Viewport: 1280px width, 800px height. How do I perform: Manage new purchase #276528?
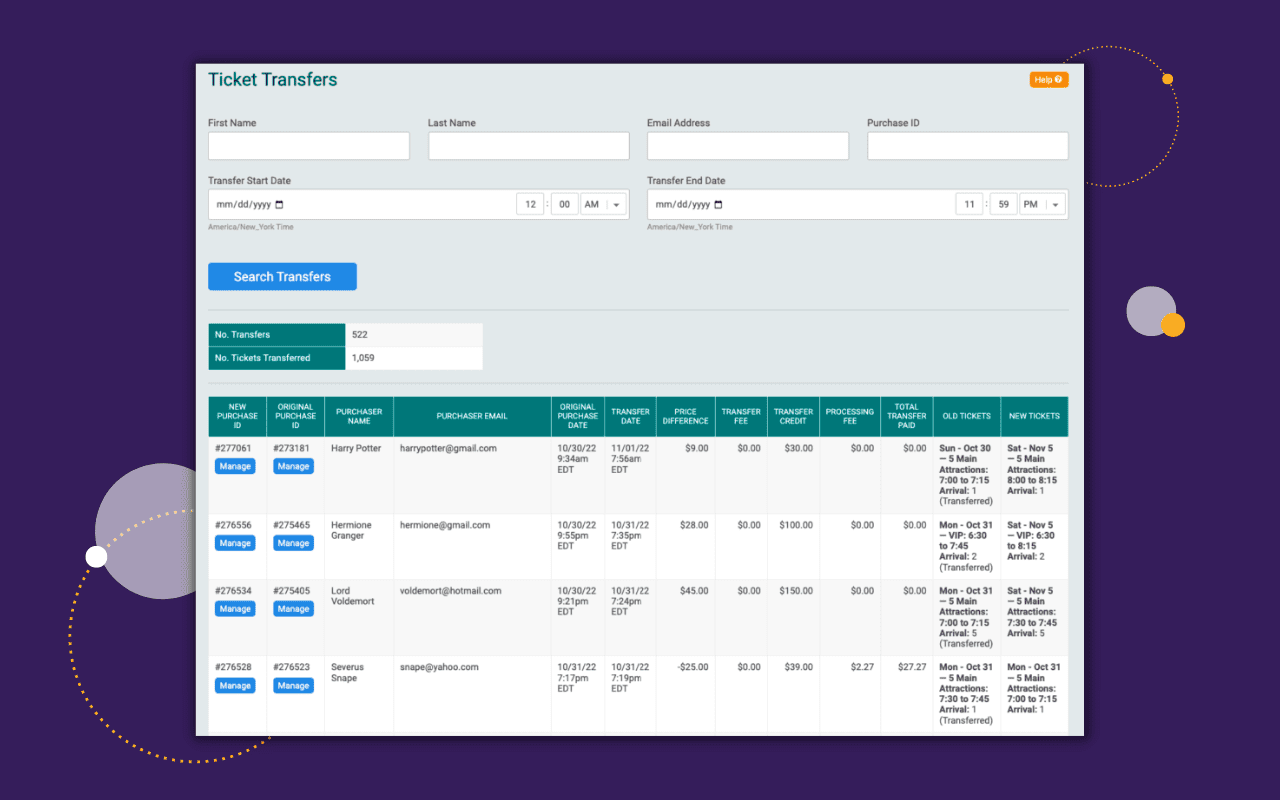(x=235, y=686)
